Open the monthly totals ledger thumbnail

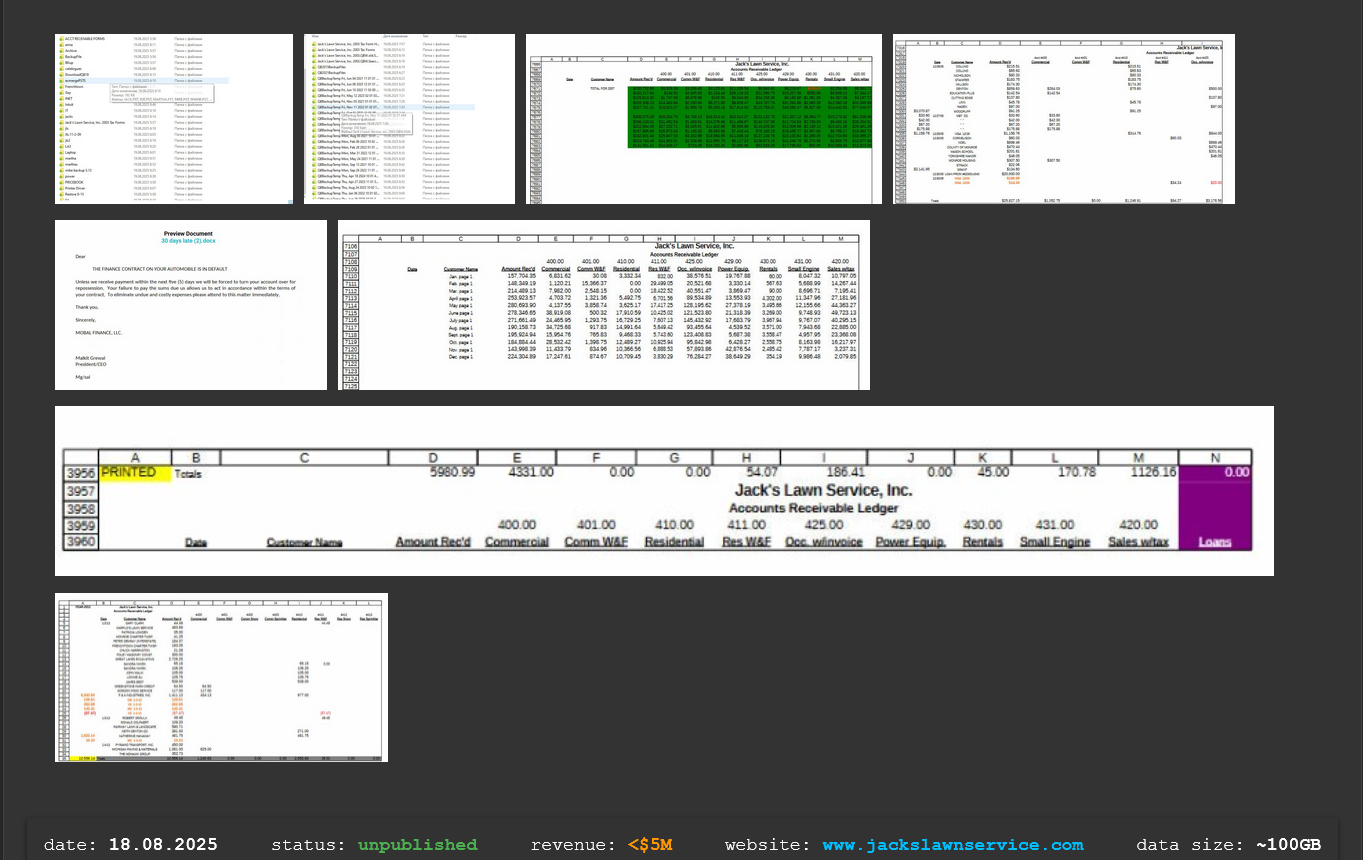604,305
